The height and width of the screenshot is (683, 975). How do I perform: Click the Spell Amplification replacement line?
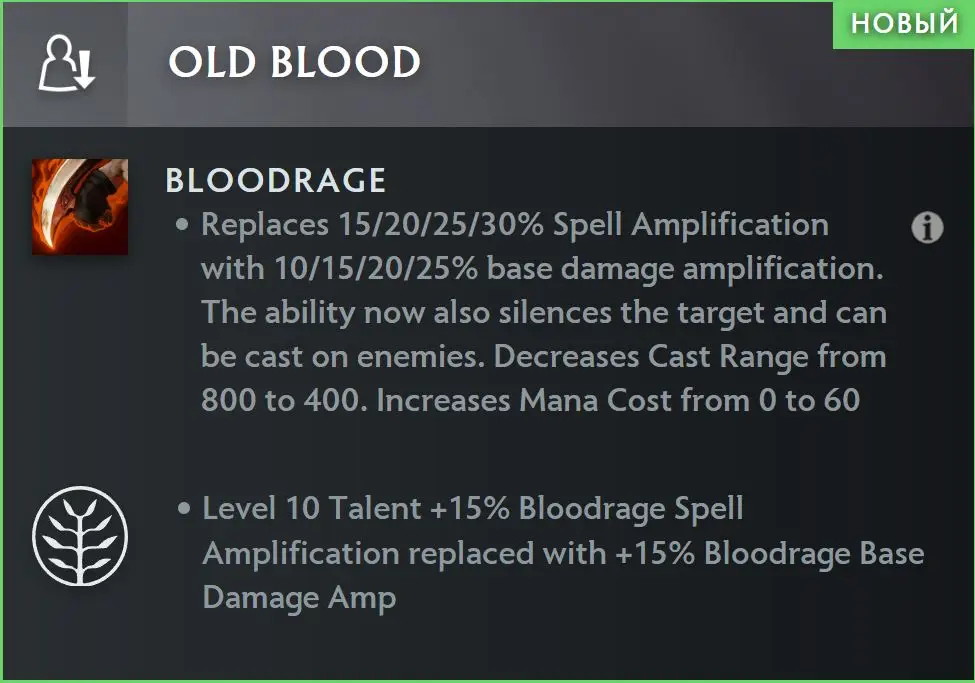(515, 225)
